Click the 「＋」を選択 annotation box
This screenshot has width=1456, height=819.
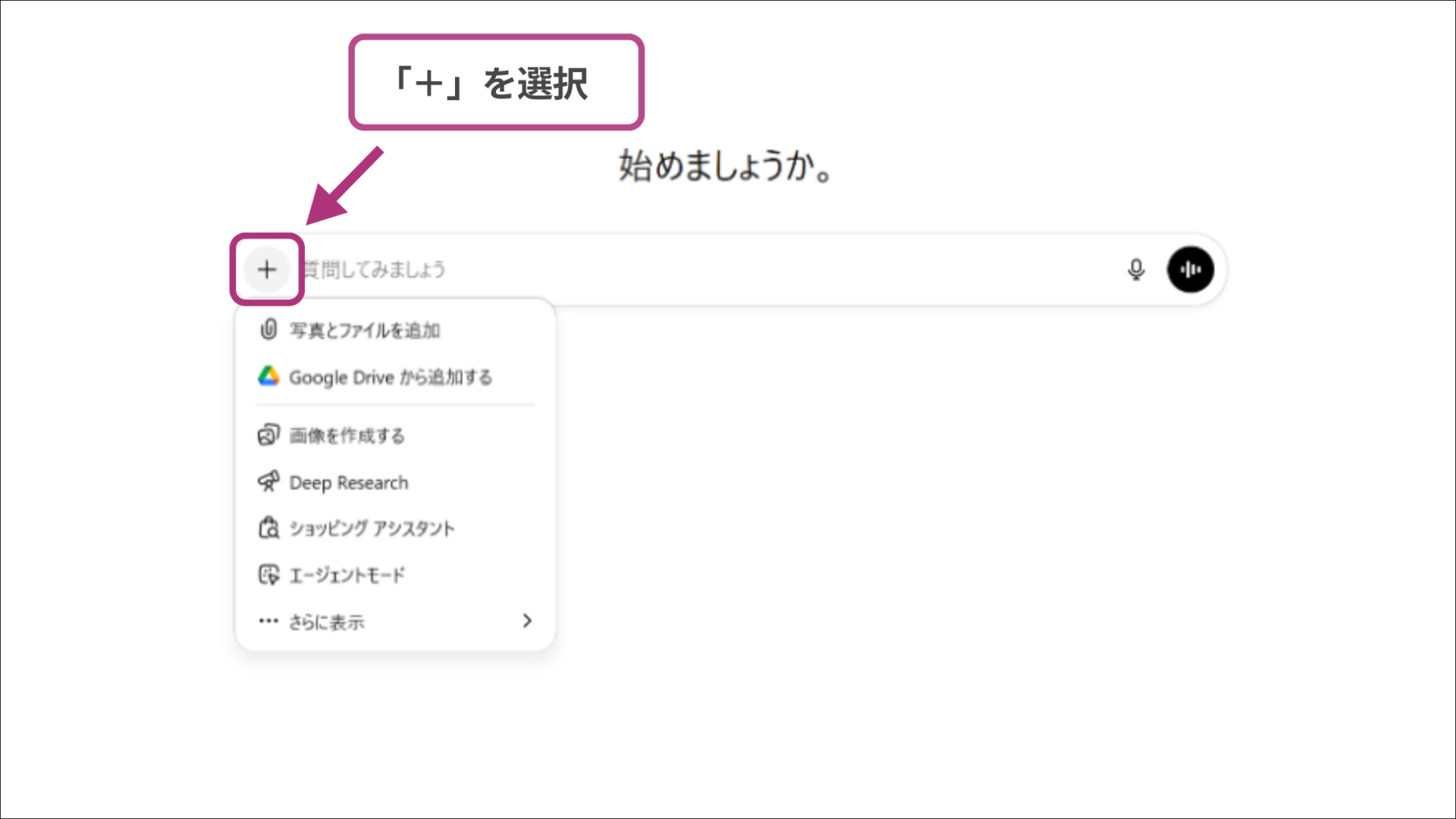pos(496,82)
